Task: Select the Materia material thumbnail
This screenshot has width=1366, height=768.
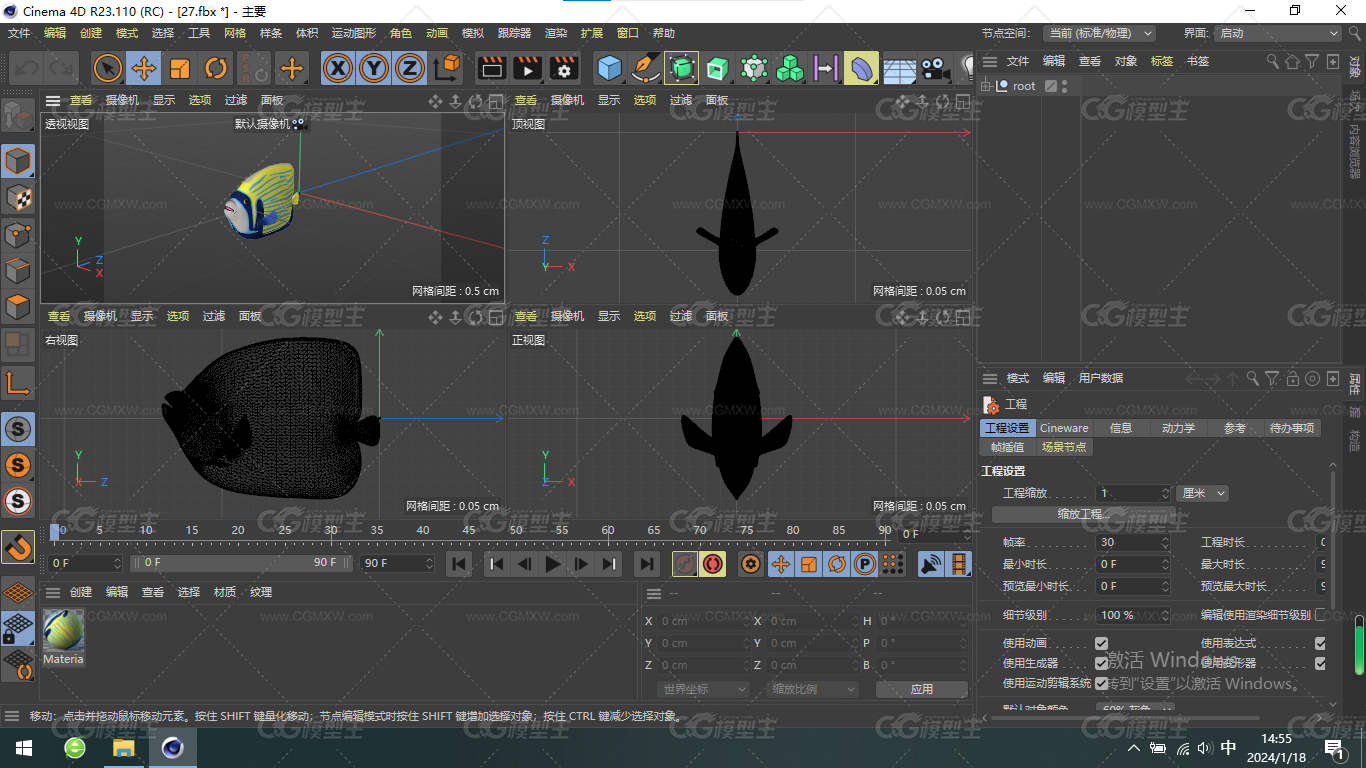Action: pos(63,637)
